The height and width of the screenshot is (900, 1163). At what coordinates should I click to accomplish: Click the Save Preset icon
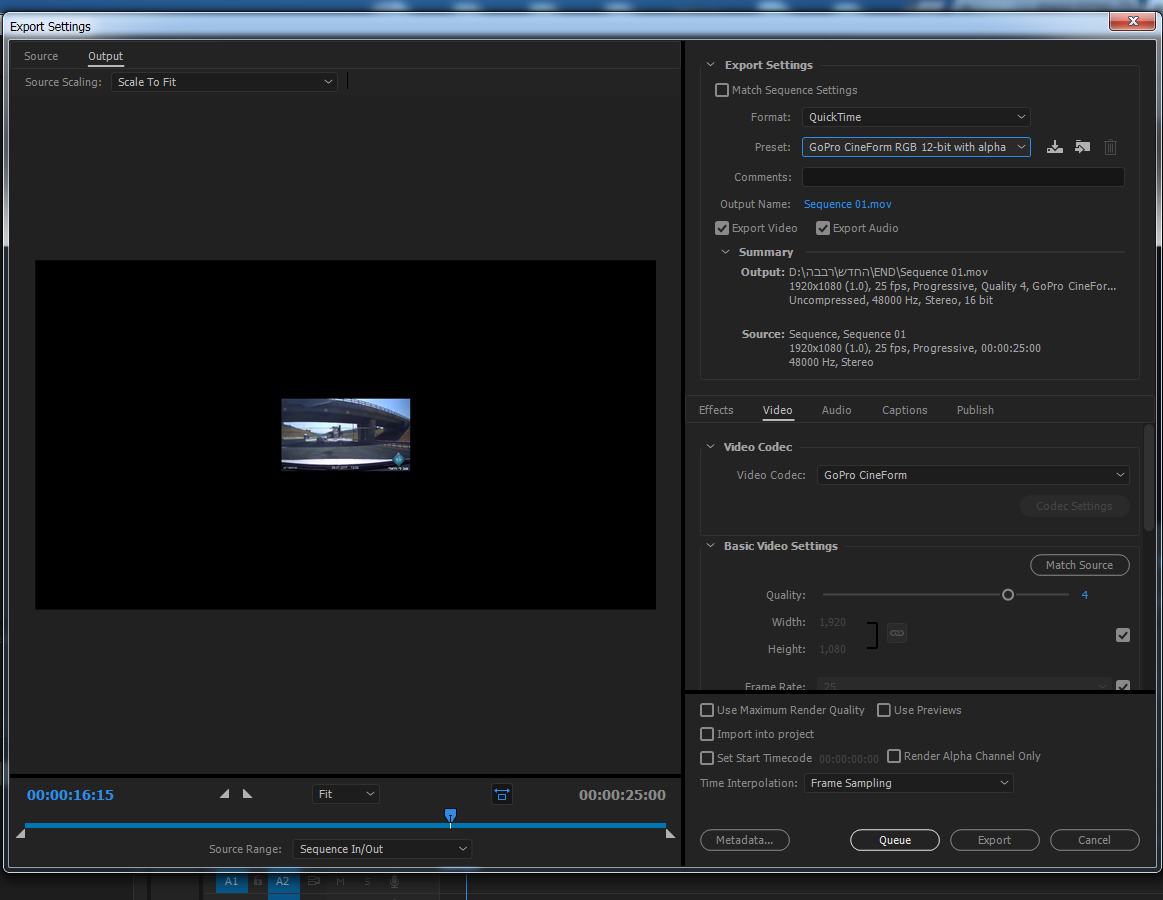1054,147
